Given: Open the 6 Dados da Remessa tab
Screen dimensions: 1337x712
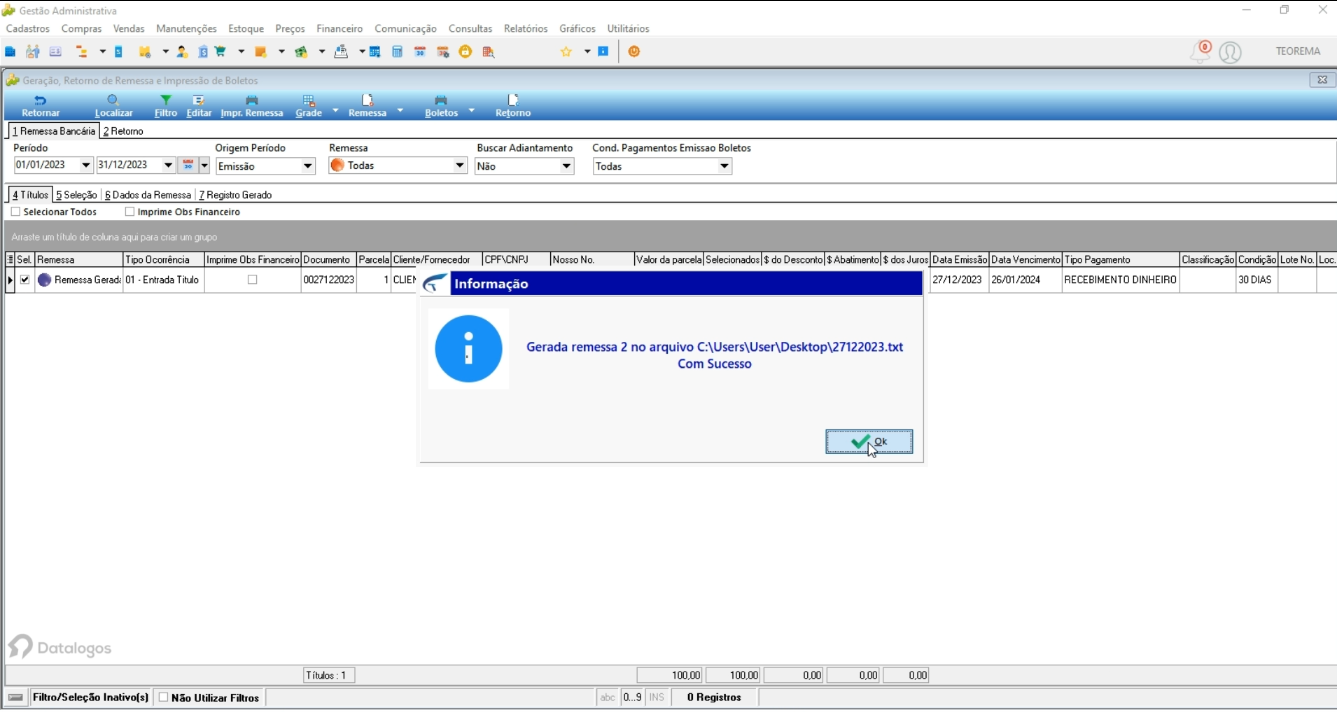Looking at the screenshot, I should pos(148,195).
